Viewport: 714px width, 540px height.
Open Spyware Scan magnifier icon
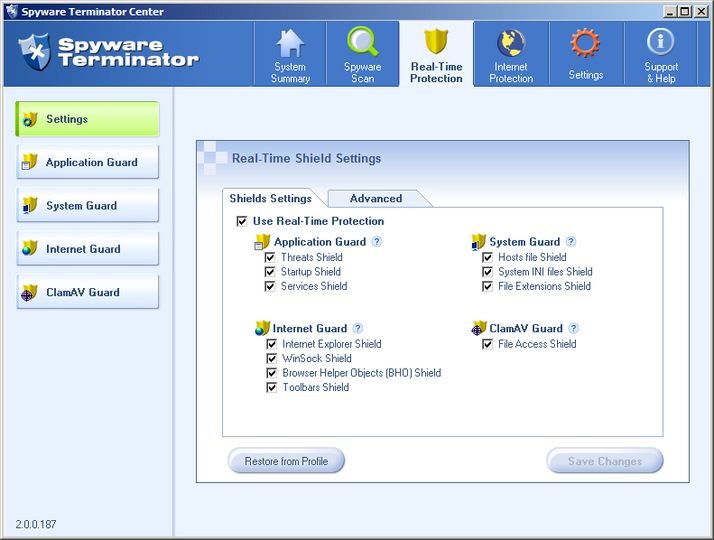point(362,41)
